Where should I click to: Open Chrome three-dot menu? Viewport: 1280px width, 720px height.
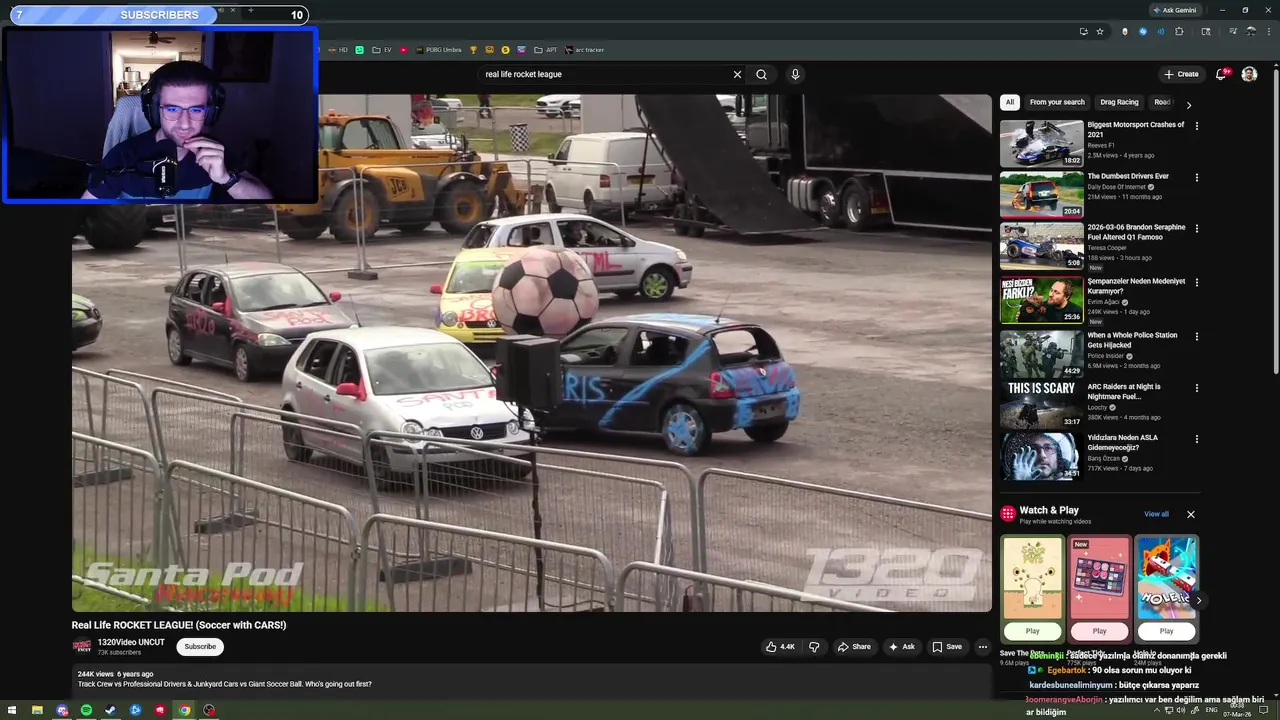point(1267,31)
